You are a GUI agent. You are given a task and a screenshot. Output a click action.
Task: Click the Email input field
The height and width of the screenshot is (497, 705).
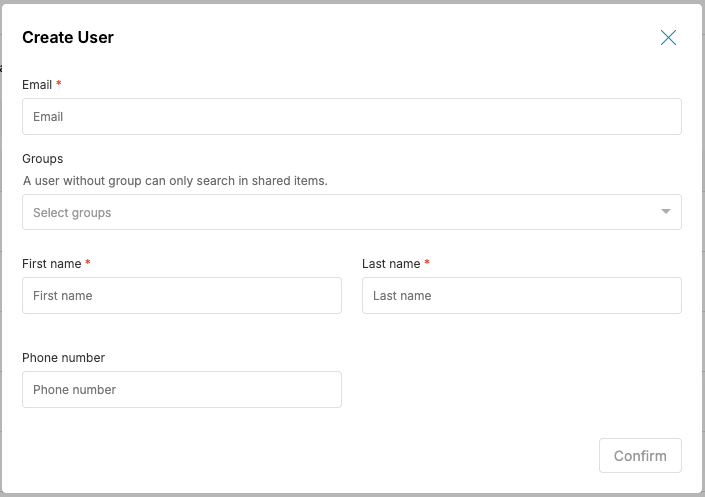pyautogui.click(x=351, y=117)
